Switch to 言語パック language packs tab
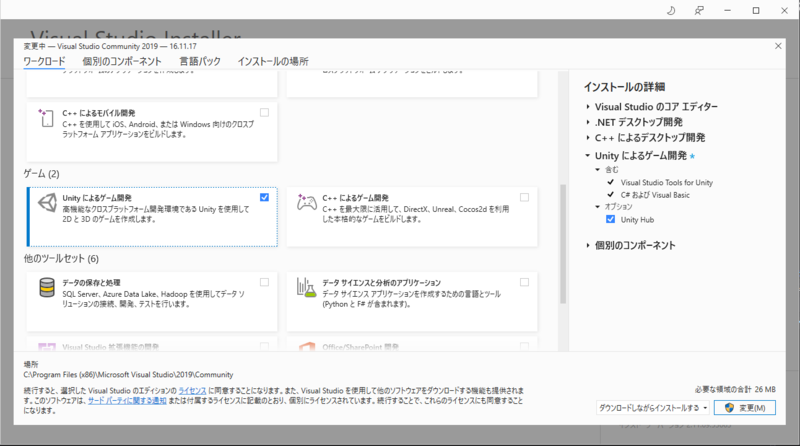 (x=200, y=62)
